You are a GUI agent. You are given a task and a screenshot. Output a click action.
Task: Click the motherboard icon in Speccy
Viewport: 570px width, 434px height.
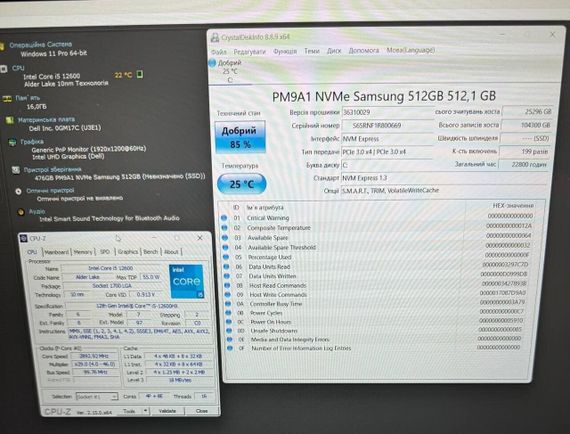[x=10, y=120]
